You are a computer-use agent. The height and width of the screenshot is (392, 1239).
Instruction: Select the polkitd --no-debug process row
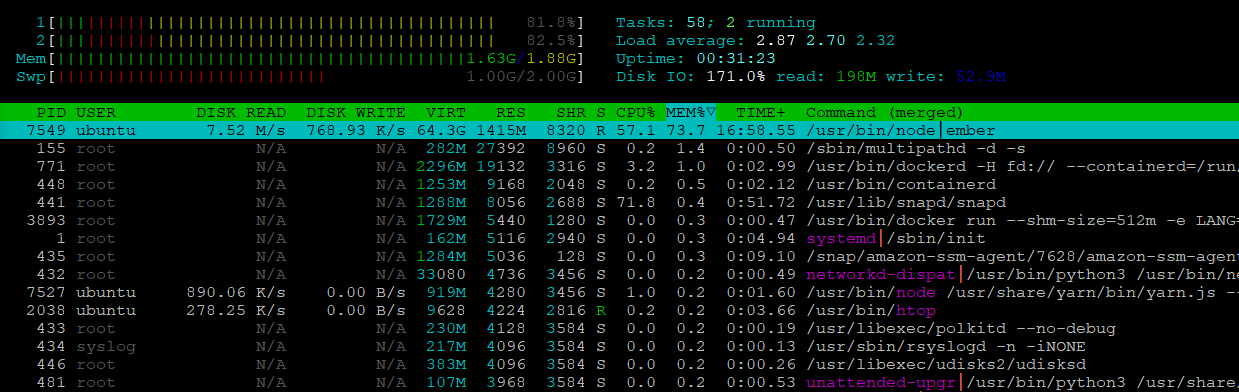click(x=619, y=328)
